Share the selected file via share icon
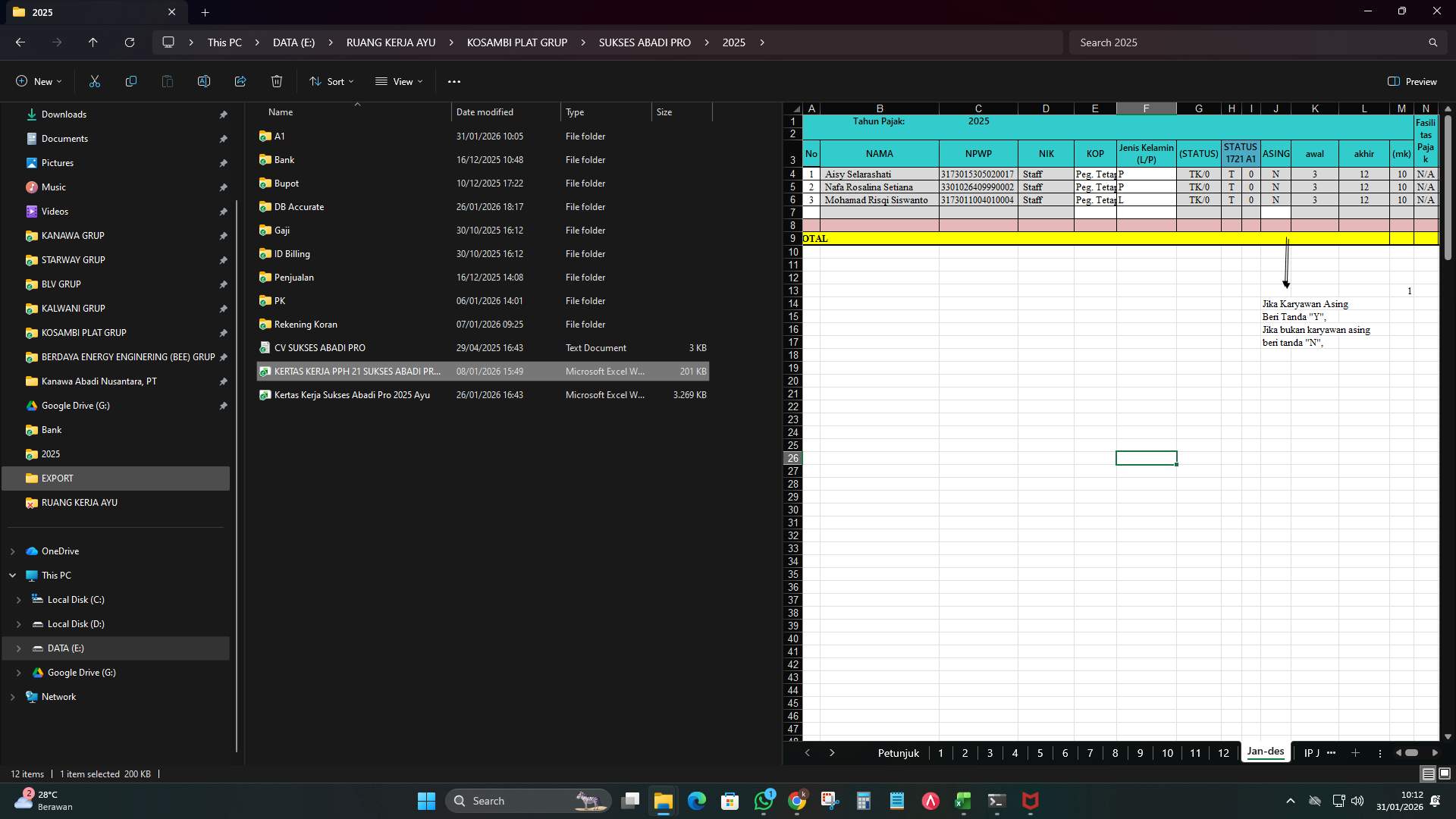Viewport: 1456px width, 819px height. click(x=240, y=81)
